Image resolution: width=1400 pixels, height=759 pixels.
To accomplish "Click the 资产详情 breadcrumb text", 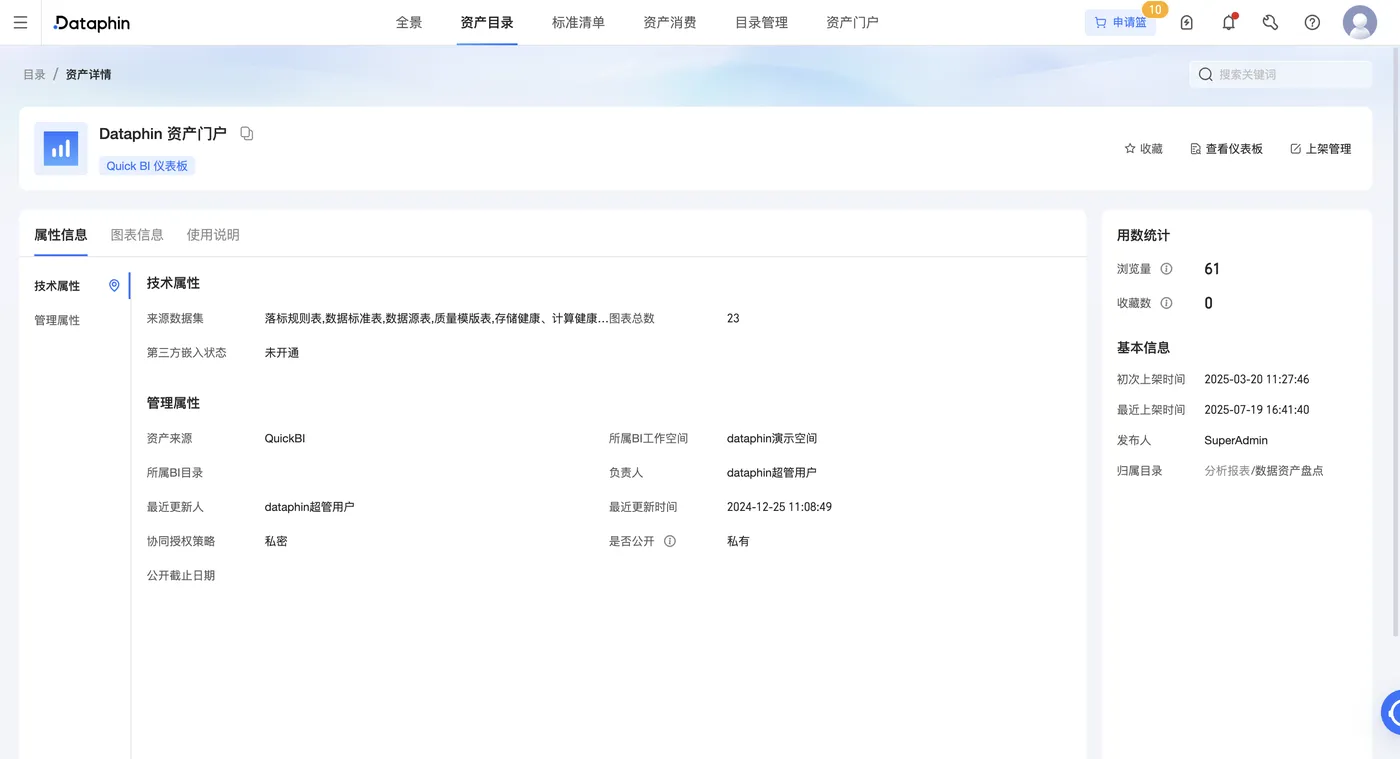I will pyautogui.click(x=88, y=74).
